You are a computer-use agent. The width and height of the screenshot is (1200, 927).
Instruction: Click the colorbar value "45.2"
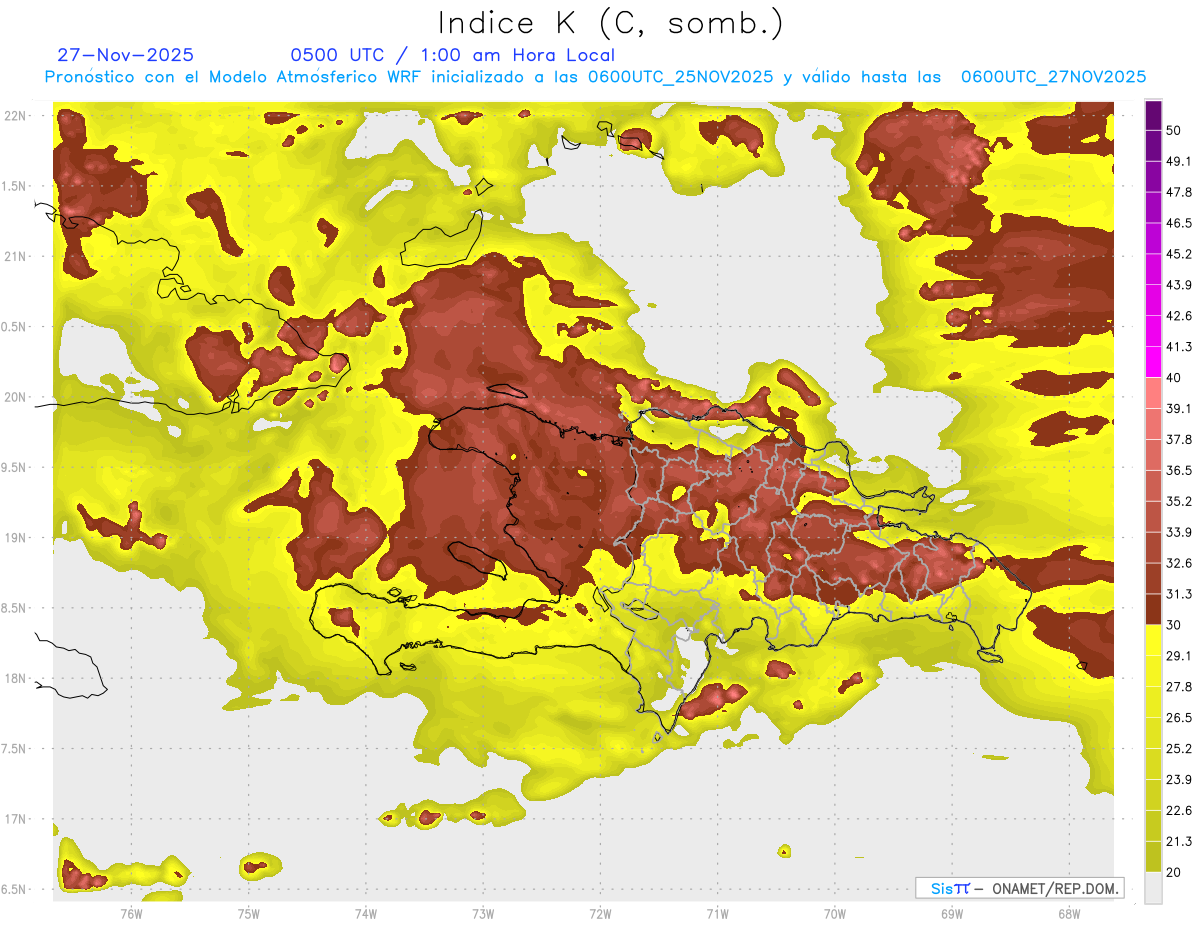point(1179,254)
